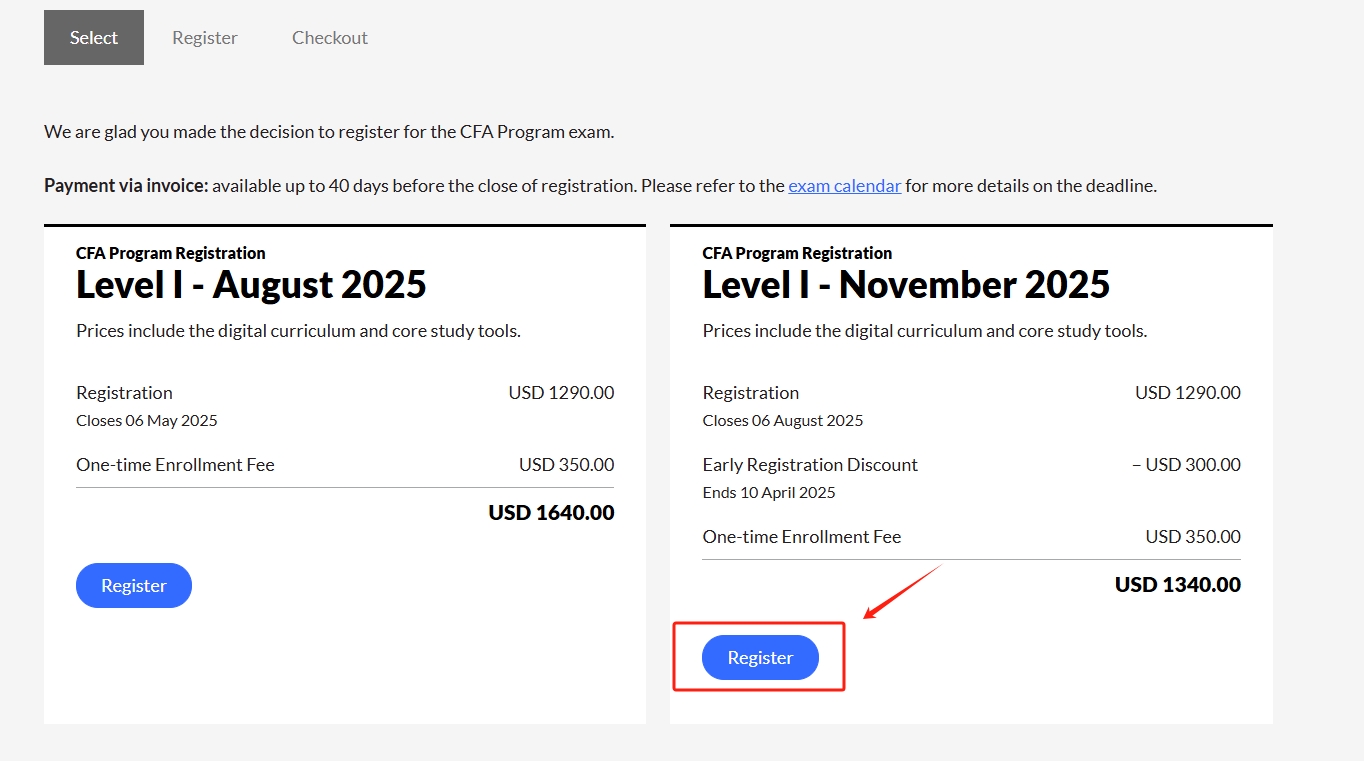Click the Level I - August 2025 heading
Viewport: 1364px width, 761px height.
251,285
